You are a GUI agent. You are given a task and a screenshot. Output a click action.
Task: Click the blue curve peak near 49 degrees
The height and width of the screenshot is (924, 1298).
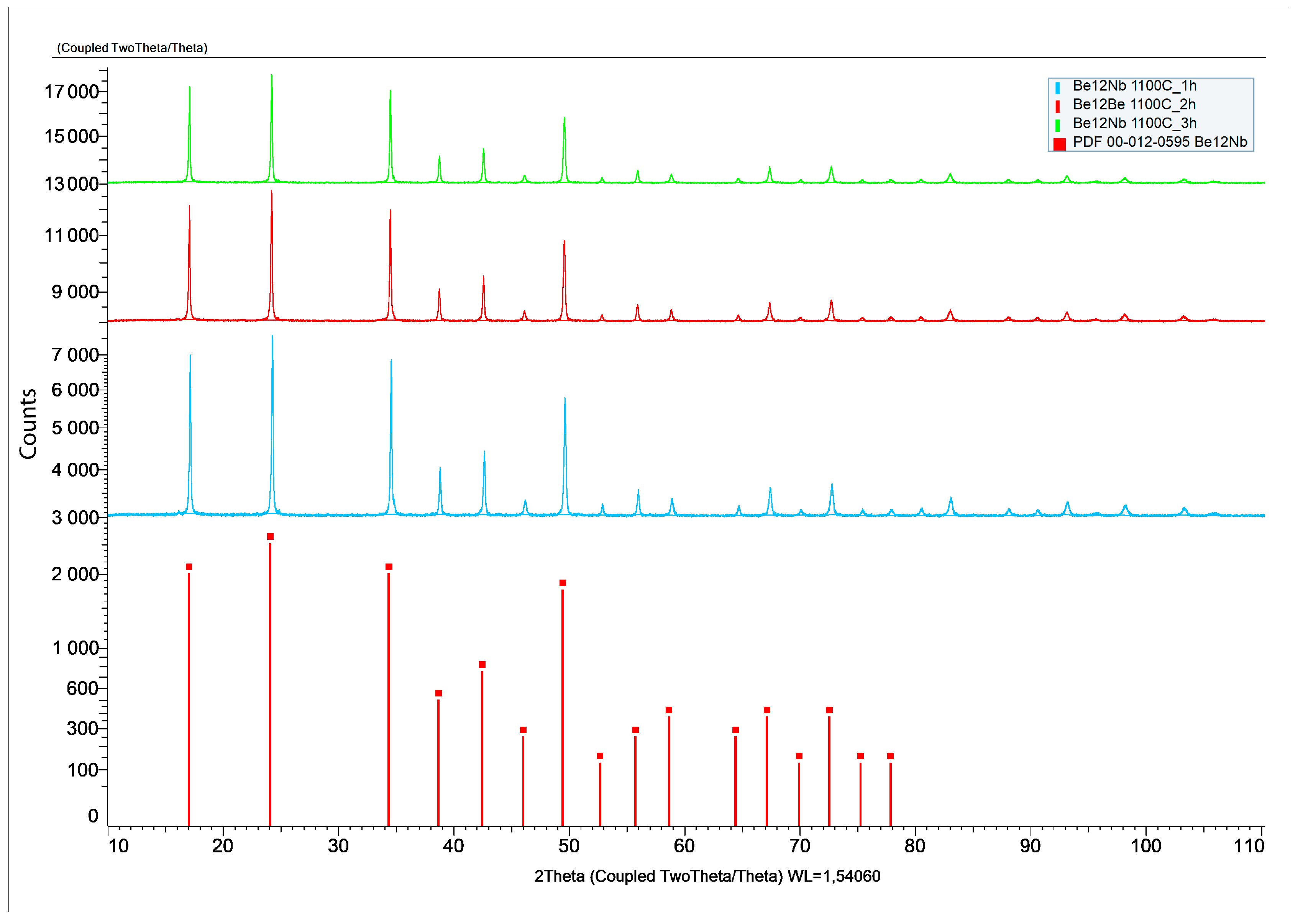pos(564,400)
